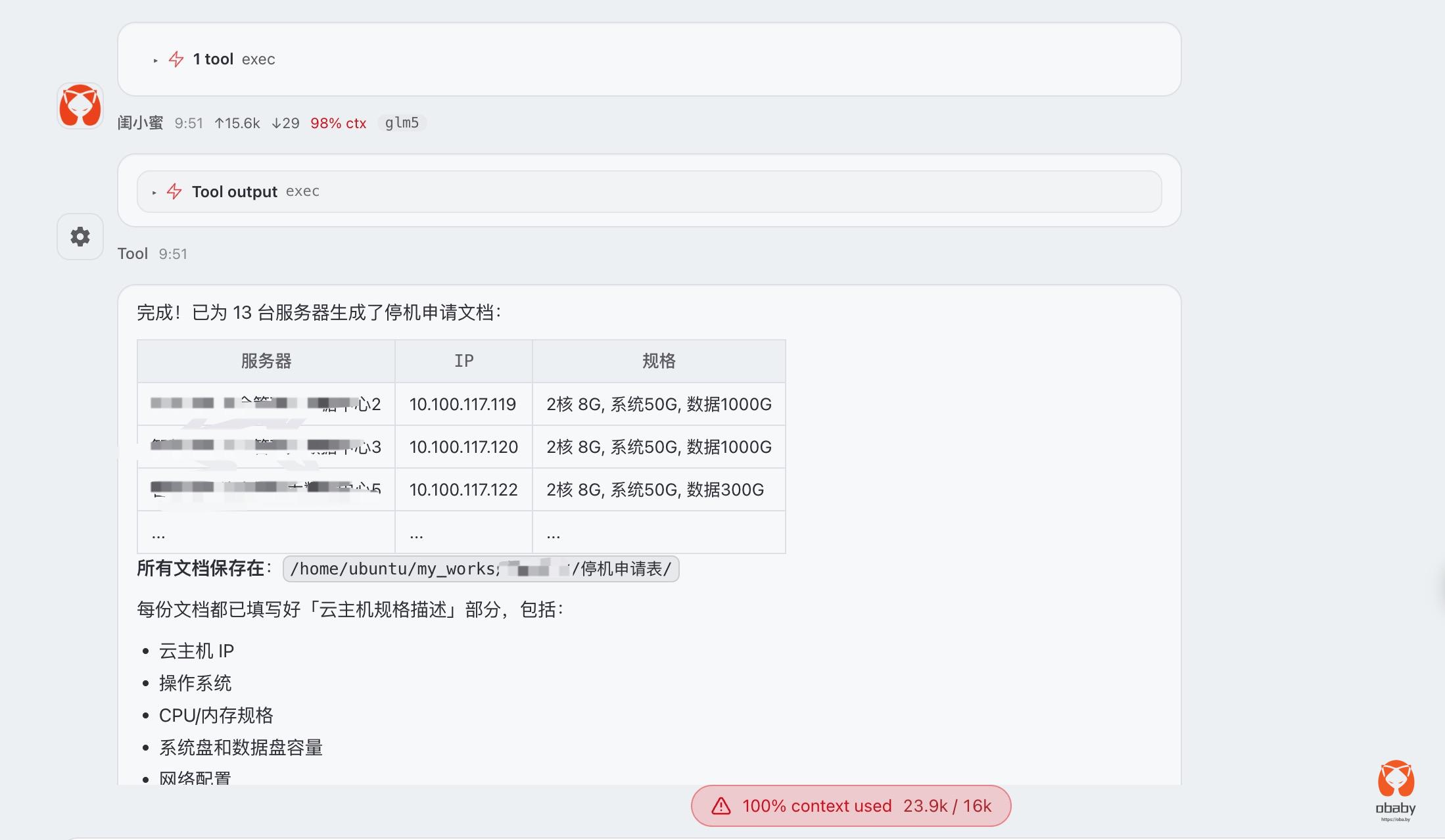Click the red fox avatar icon
1445x840 pixels.
coord(80,105)
